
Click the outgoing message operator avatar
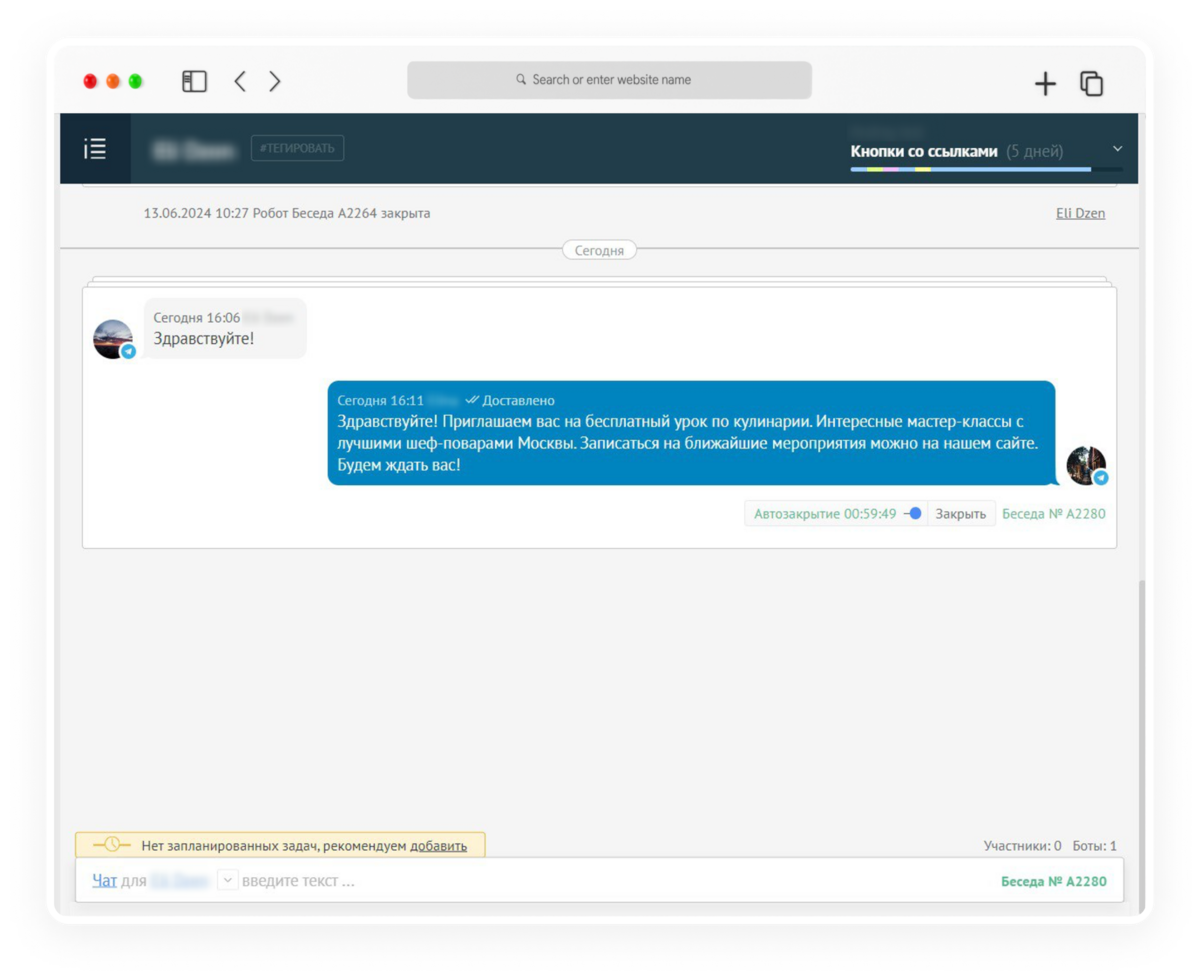pos(1086,466)
